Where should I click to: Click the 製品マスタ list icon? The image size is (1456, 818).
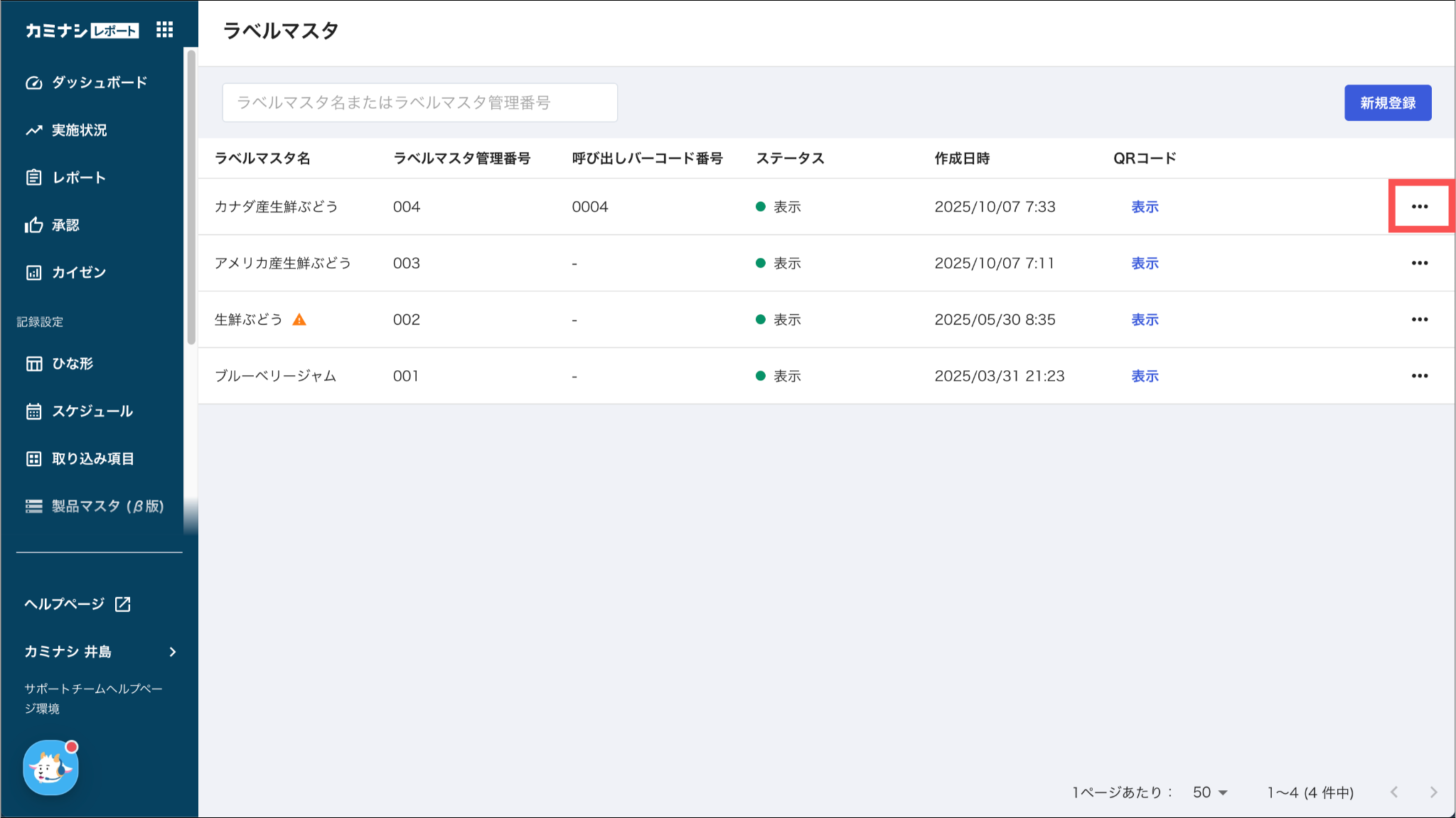[x=33, y=506]
